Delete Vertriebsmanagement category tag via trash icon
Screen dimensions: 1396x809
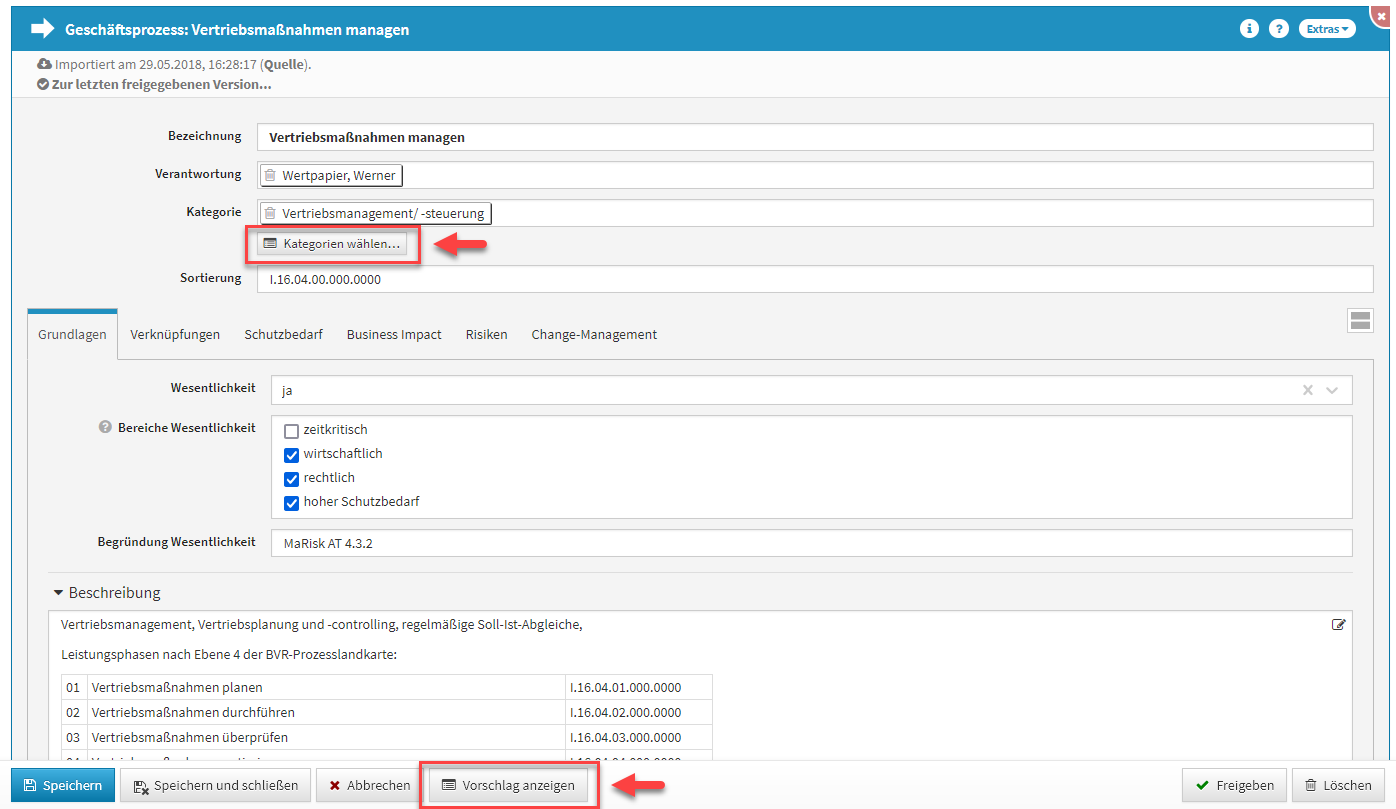(270, 213)
